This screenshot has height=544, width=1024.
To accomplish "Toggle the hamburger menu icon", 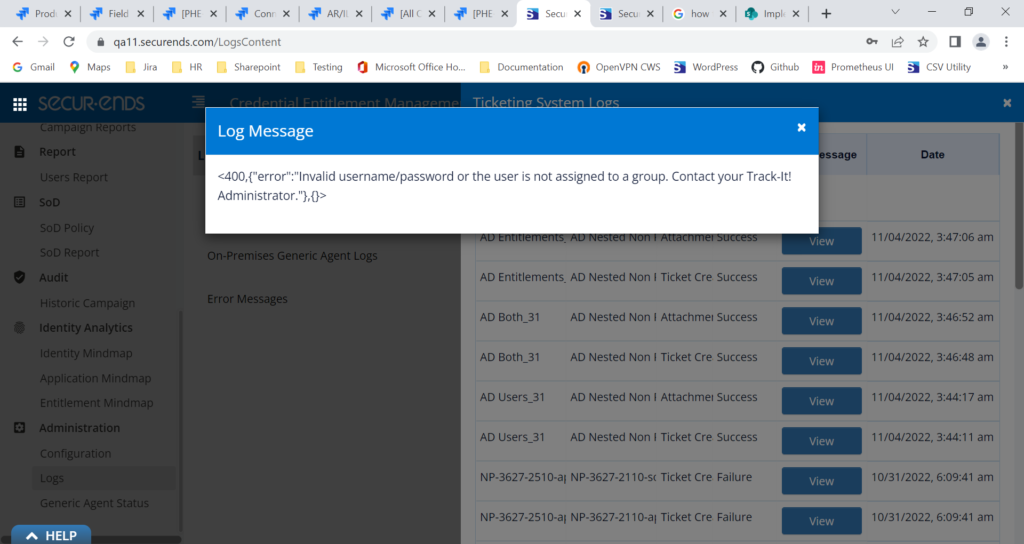I will coord(199,101).
